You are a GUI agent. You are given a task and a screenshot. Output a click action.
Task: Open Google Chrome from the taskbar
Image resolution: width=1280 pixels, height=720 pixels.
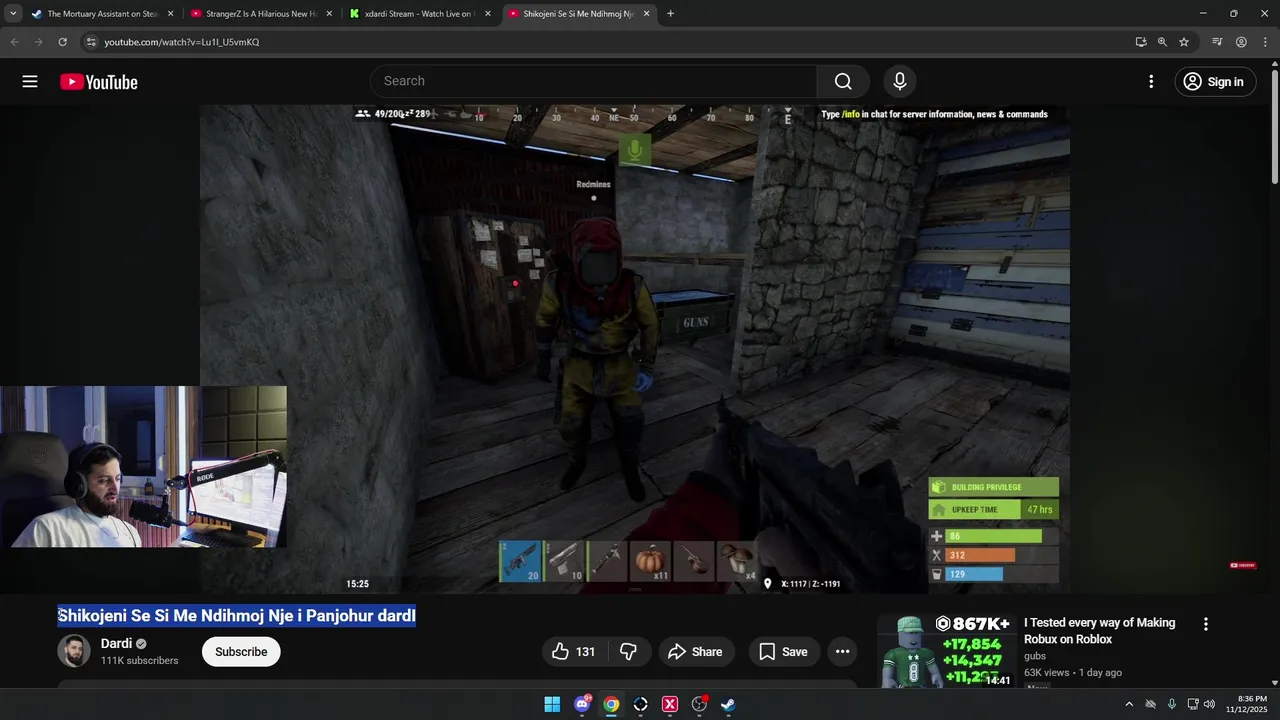[x=611, y=704]
